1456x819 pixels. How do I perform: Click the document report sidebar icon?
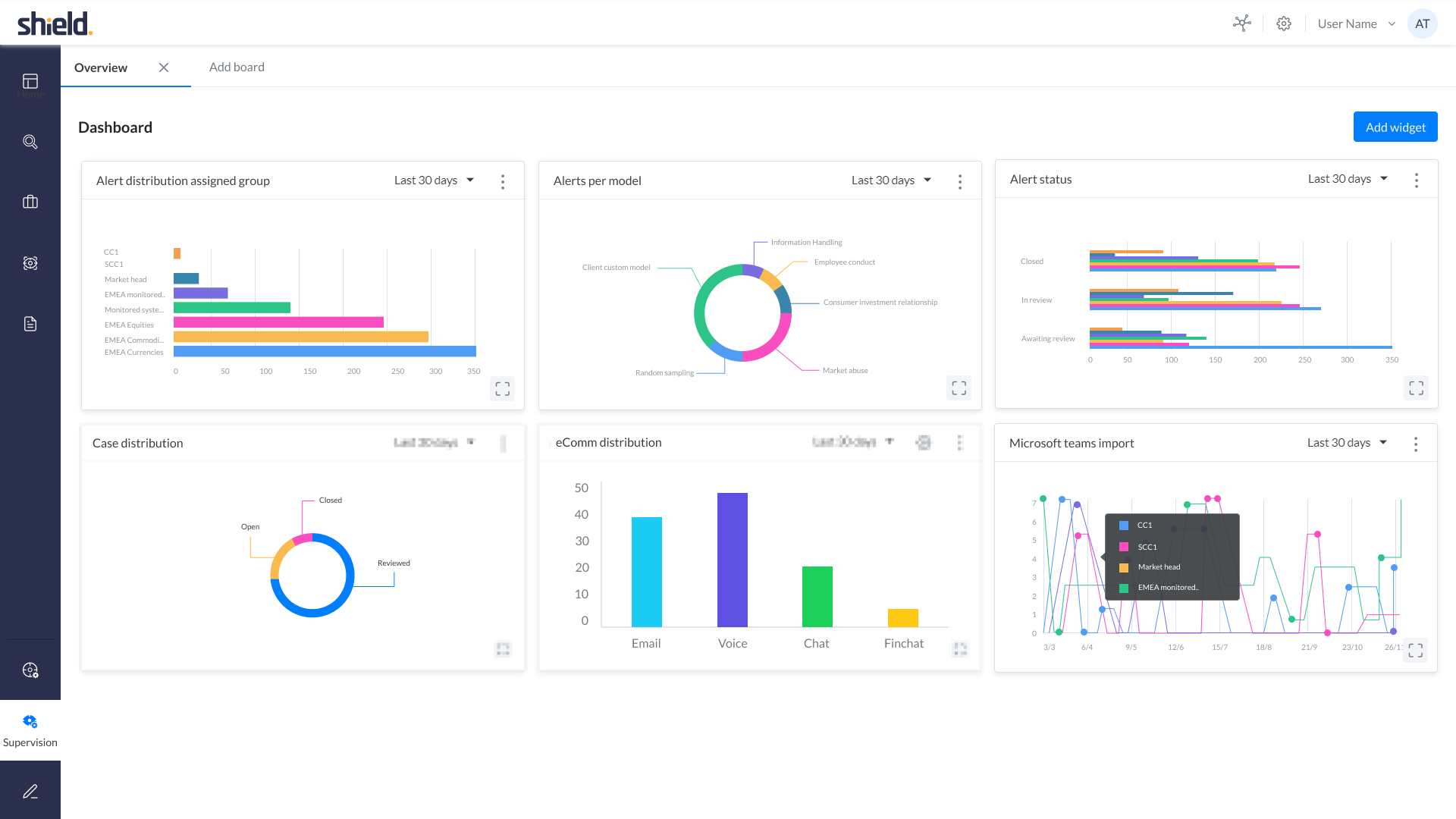pyautogui.click(x=30, y=324)
